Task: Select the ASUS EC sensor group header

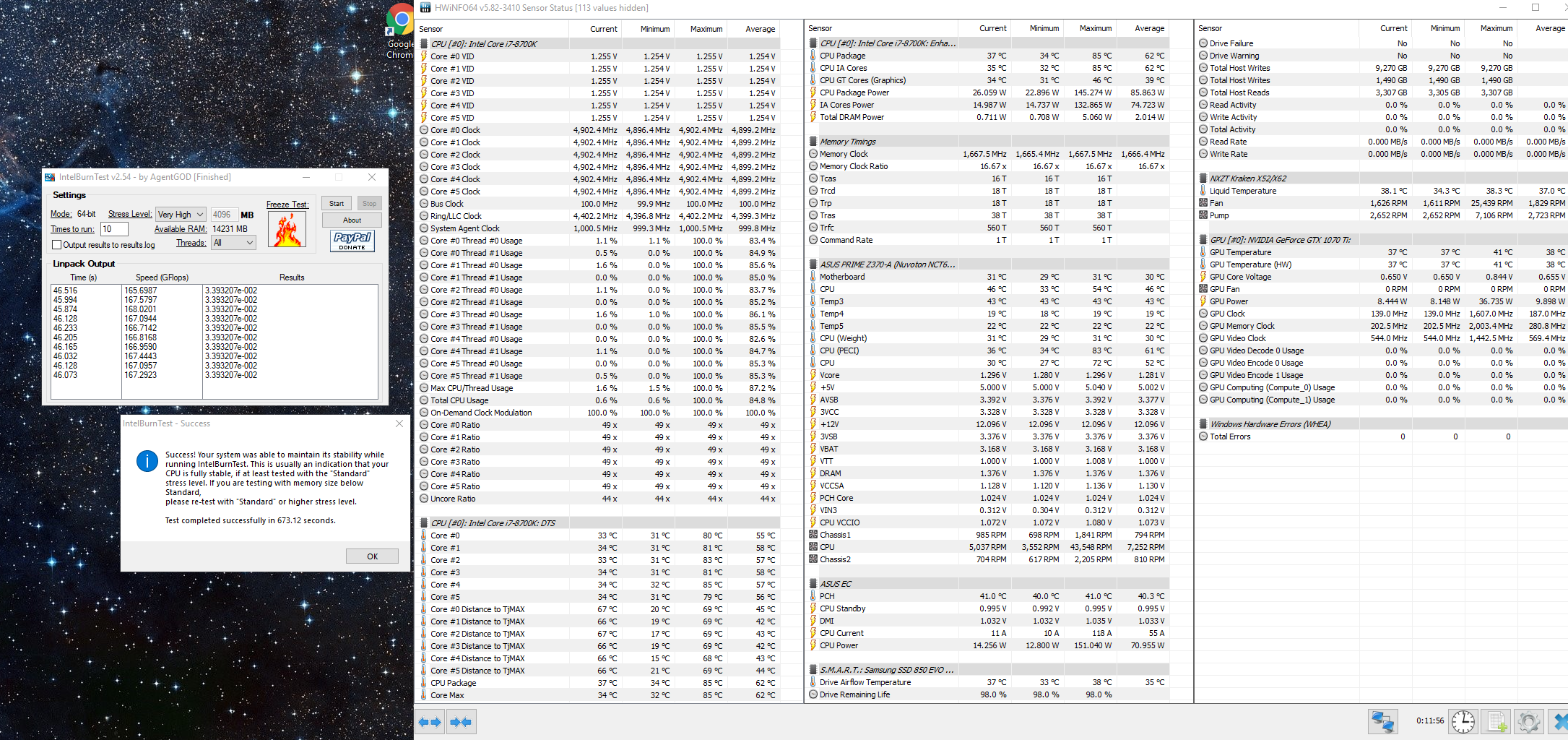Action: coord(988,584)
